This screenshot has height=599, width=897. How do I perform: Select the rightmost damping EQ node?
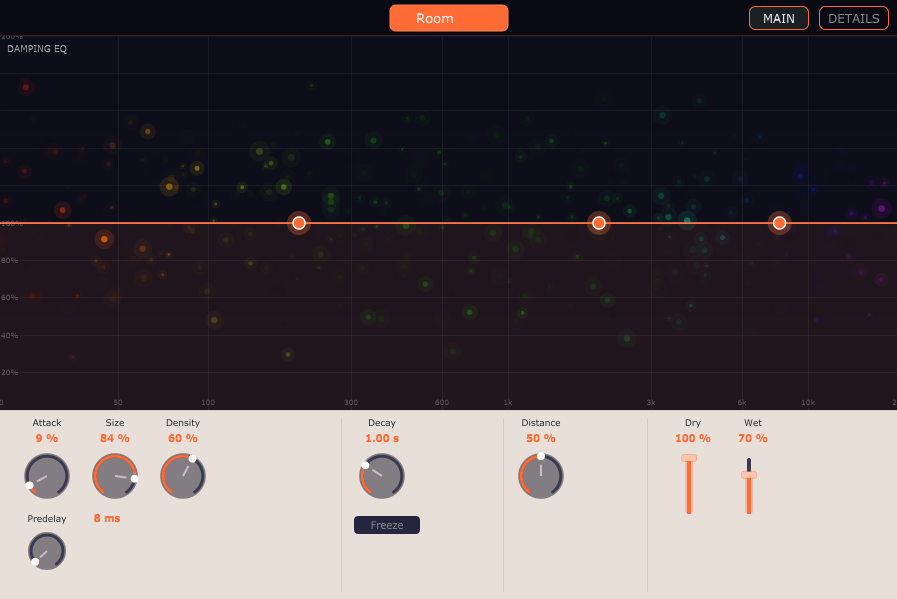[x=779, y=223]
